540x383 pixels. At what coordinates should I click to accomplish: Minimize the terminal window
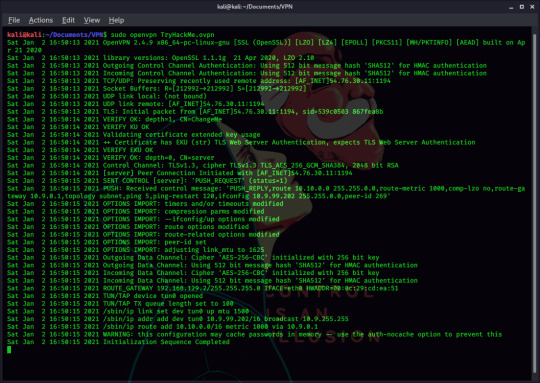(x=511, y=7)
